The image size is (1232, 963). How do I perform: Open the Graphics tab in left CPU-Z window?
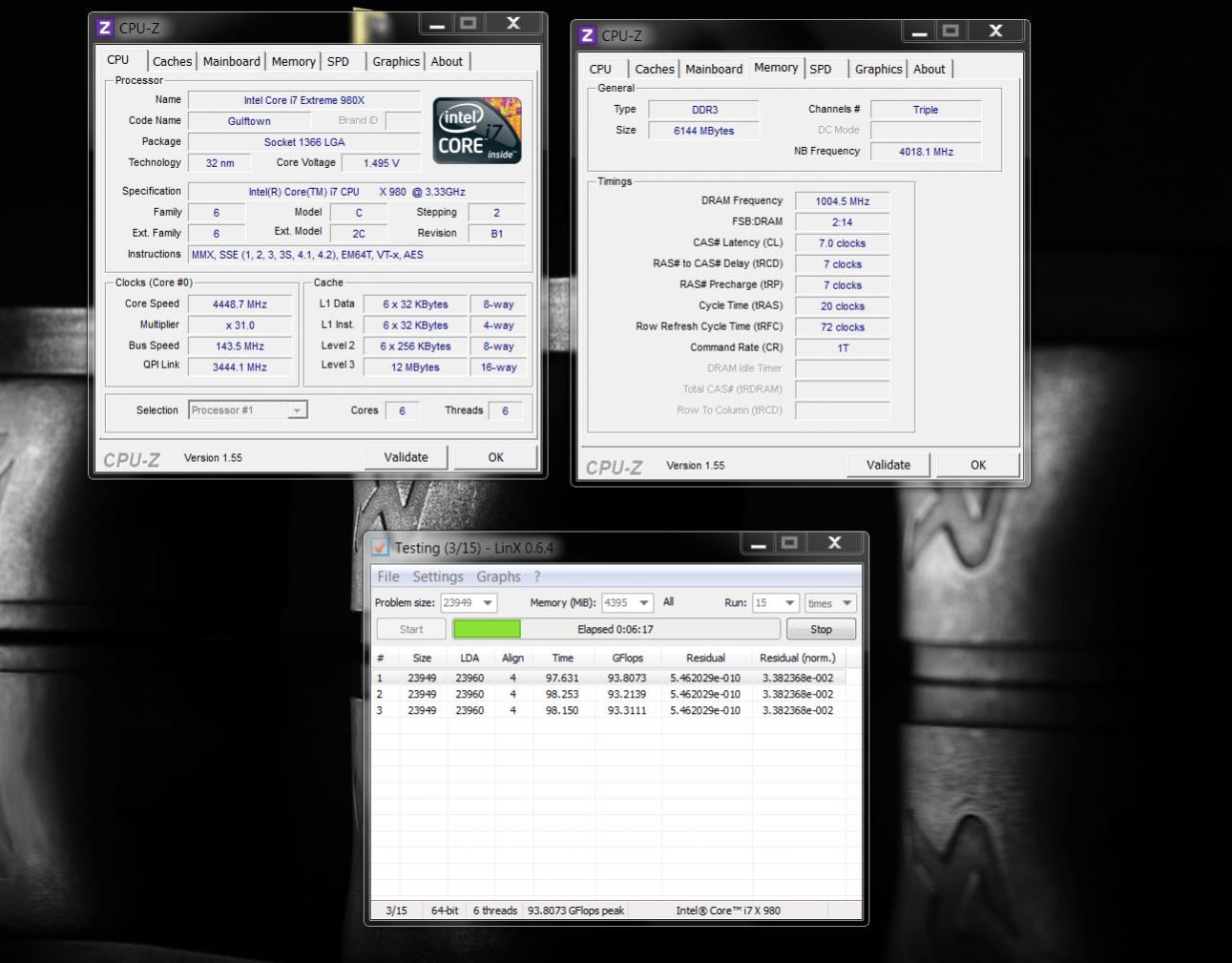coord(396,61)
